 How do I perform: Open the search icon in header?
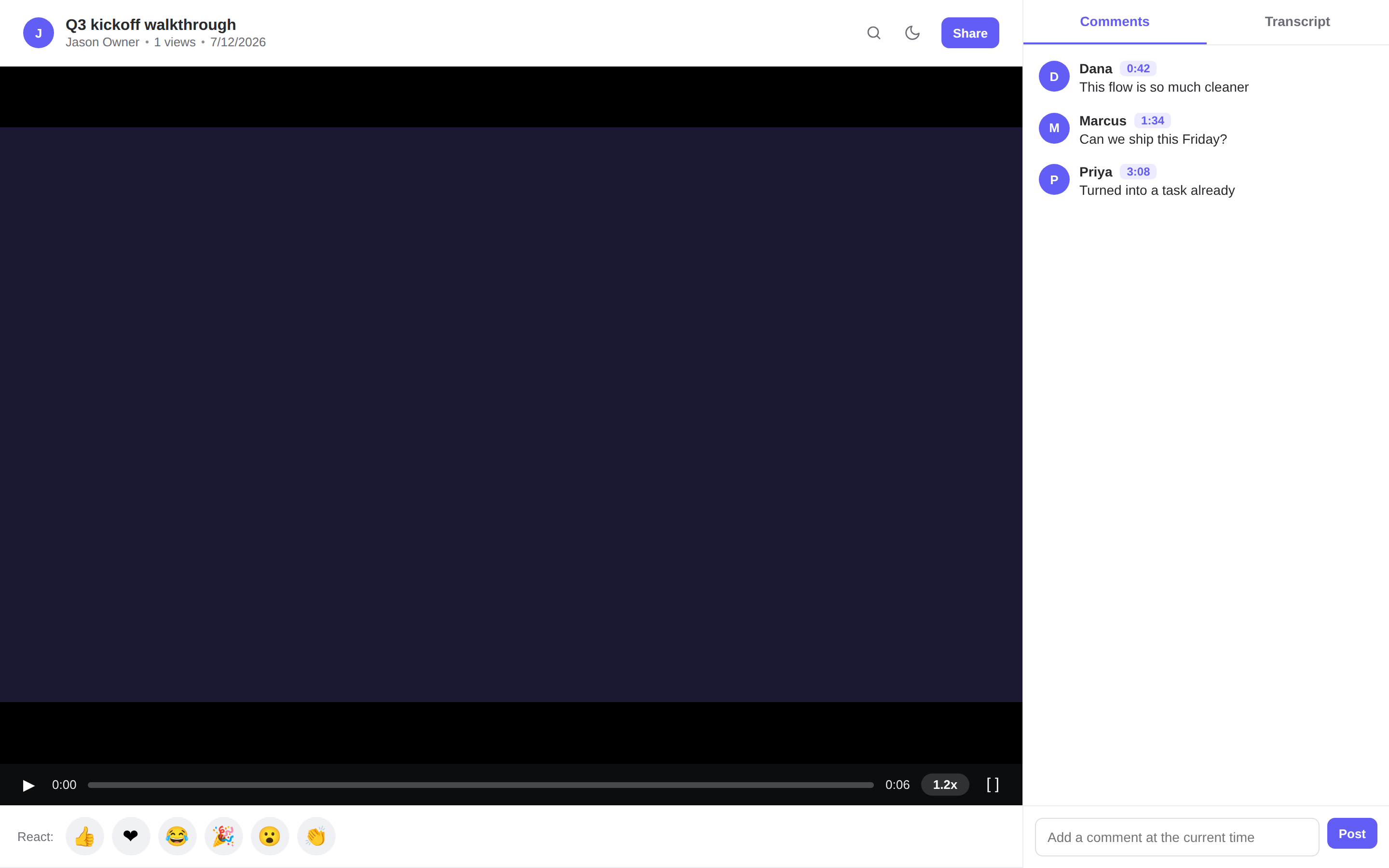(873, 33)
